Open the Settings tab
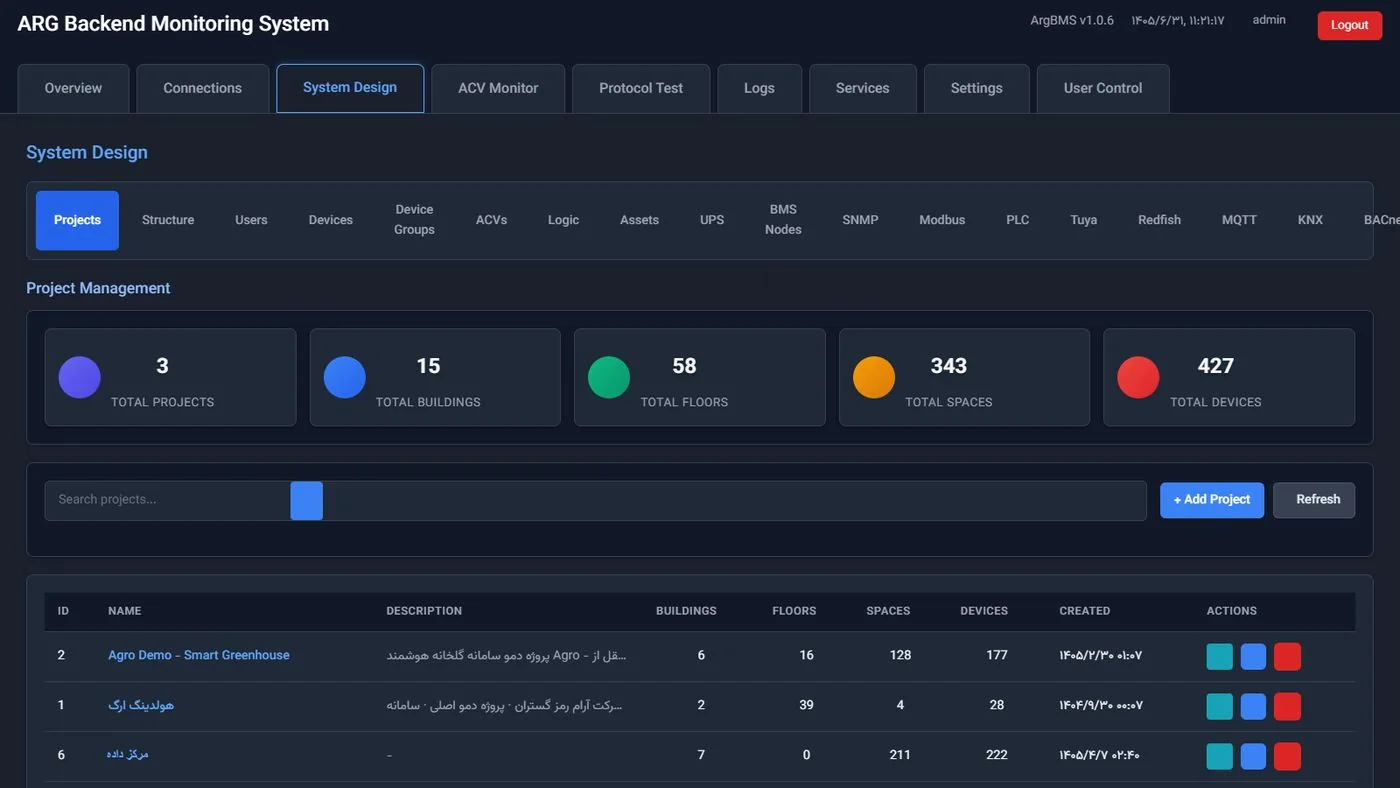1400x788 pixels. coord(977,88)
